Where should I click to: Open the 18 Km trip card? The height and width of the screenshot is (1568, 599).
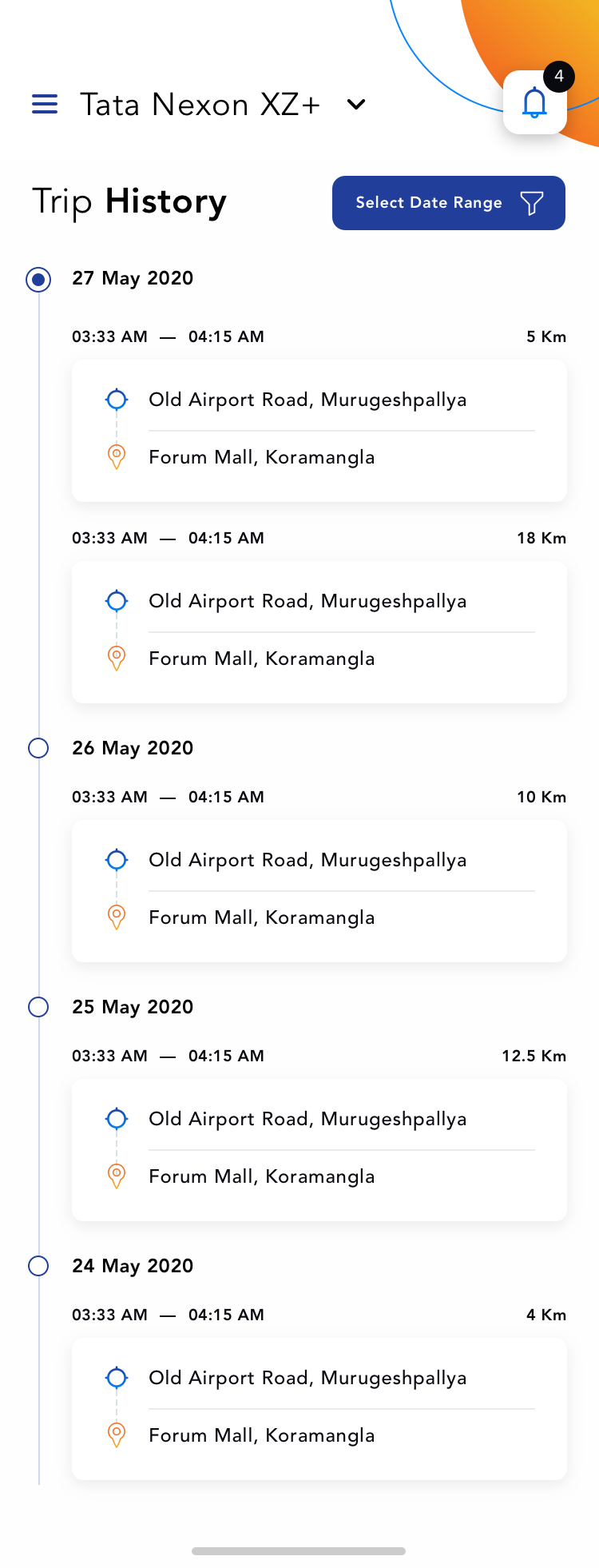(x=319, y=631)
